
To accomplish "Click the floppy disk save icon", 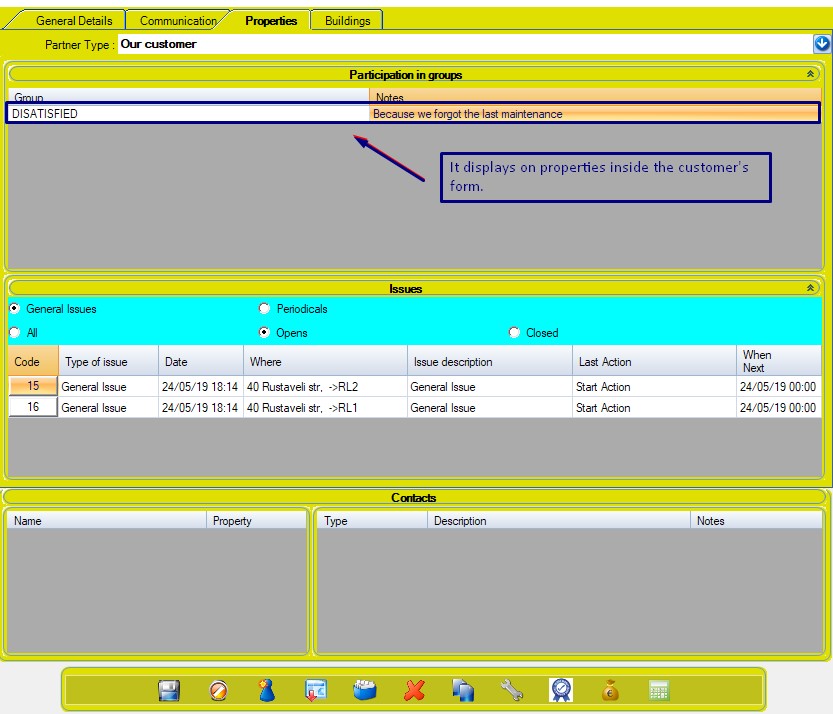I will click(169, 690).
